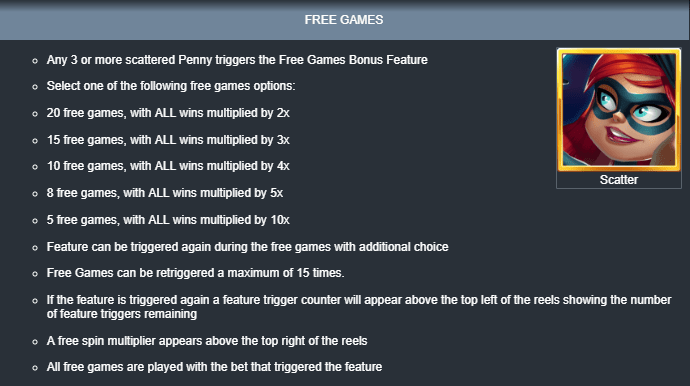Screen dimensions: 690x386
Task: Click 'retriggered a maximum of 15 times' line
Action: tap(195, 273)
